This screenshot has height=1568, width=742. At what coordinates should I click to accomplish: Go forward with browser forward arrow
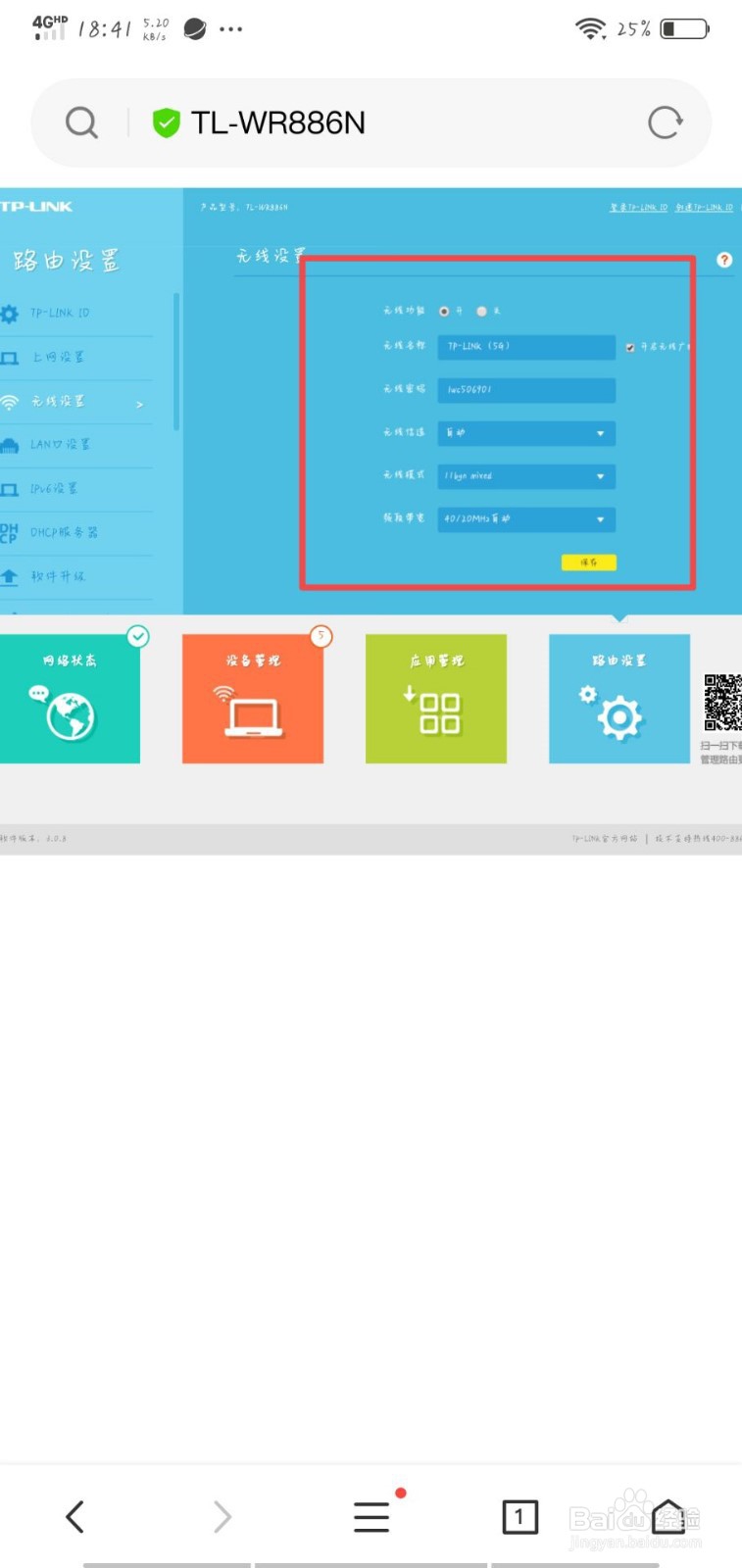(223, 1516)
